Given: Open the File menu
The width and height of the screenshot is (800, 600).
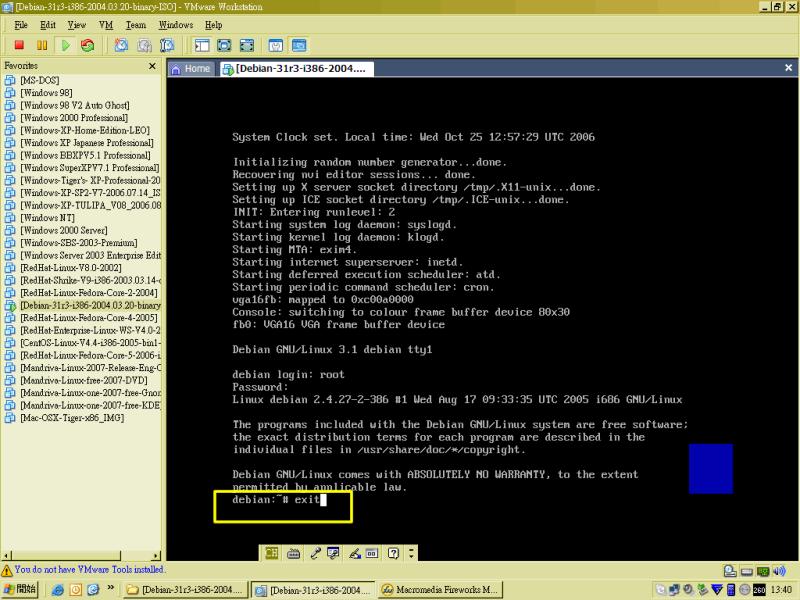Looking at the screenshot, I should 21,24.
